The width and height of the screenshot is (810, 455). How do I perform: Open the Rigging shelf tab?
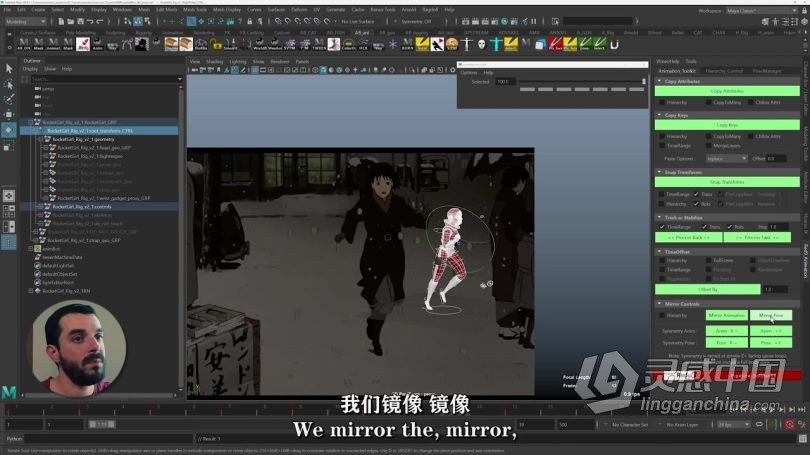point(144,33)
